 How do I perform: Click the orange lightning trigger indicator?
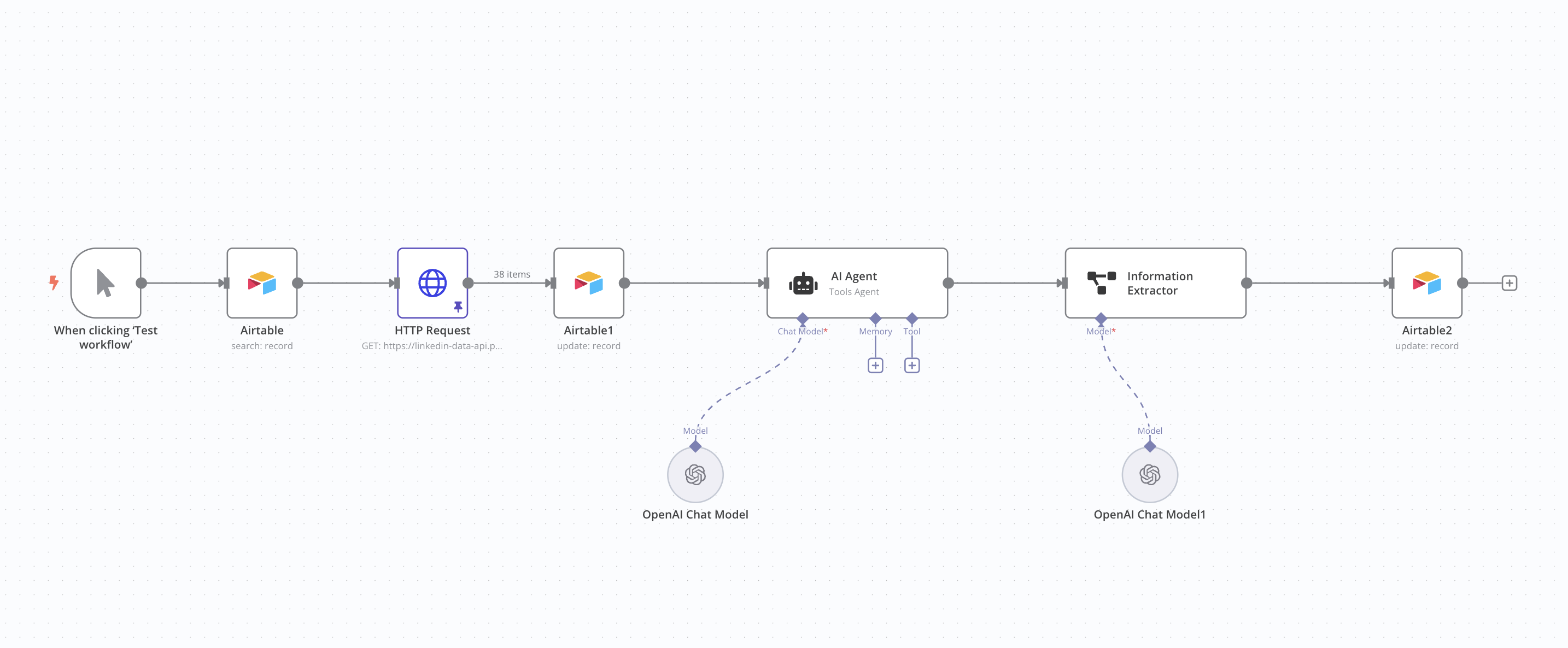54,283
